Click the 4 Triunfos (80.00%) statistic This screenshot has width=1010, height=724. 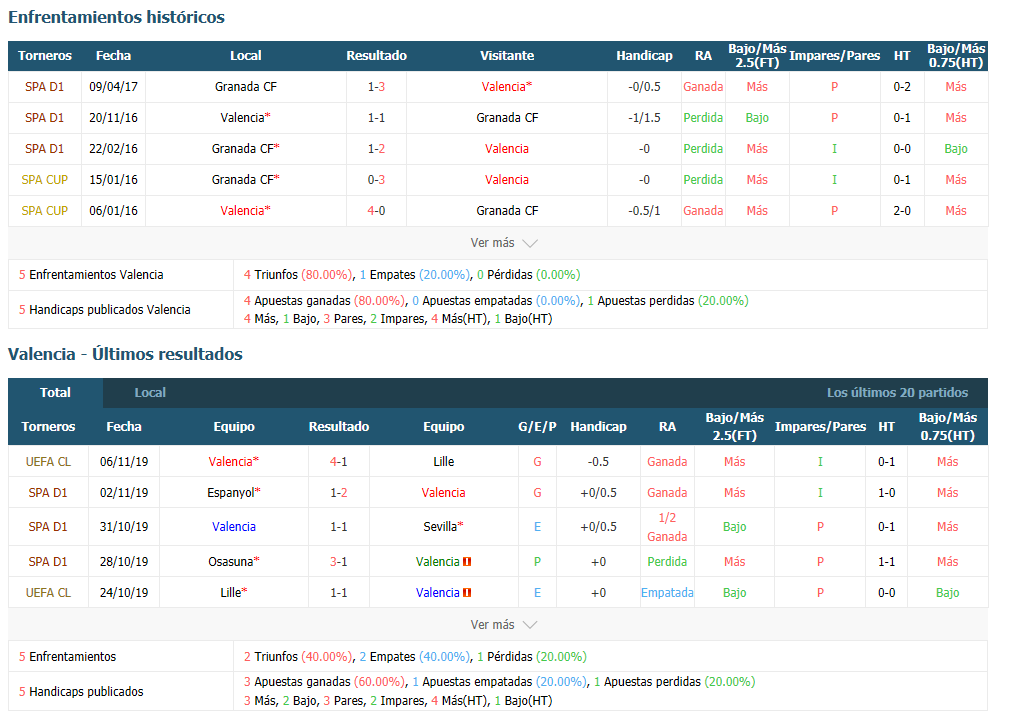pos(298,275)
